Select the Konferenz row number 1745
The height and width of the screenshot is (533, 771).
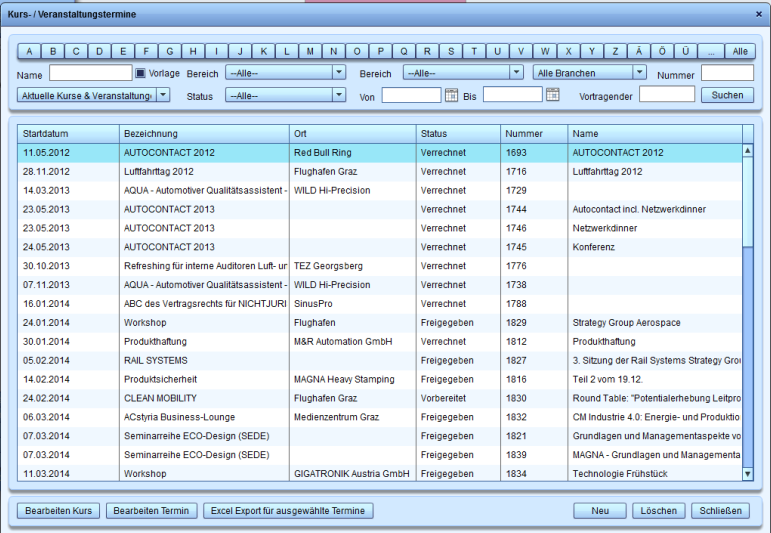pyautogui.click(x=380, y=247)
